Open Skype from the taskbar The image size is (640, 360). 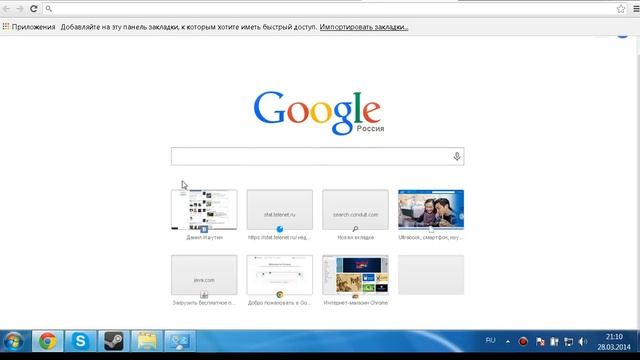(80, 341)
